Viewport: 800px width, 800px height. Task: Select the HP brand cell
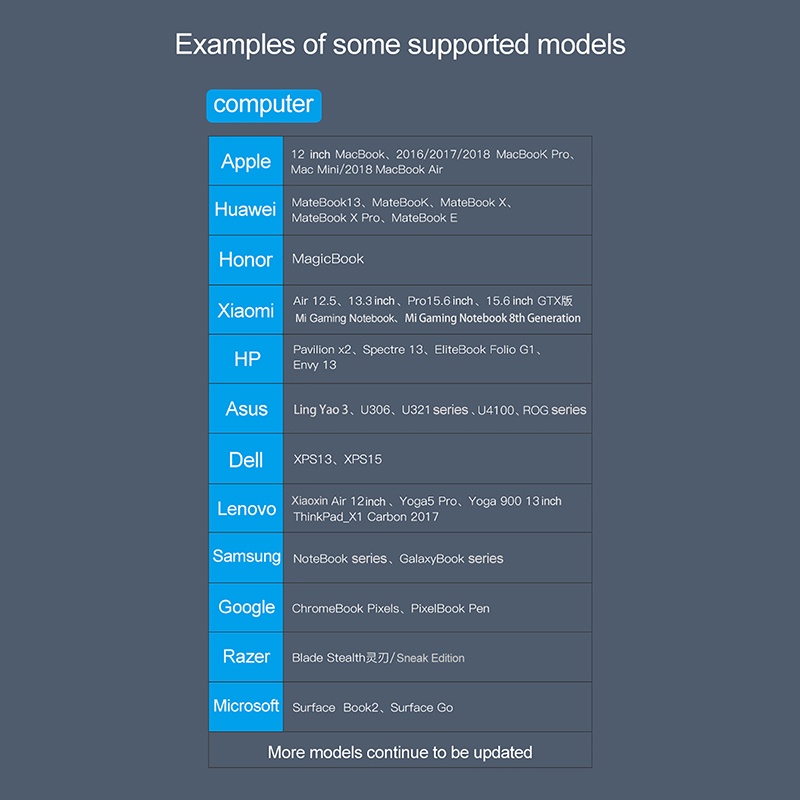coord(246,359)
